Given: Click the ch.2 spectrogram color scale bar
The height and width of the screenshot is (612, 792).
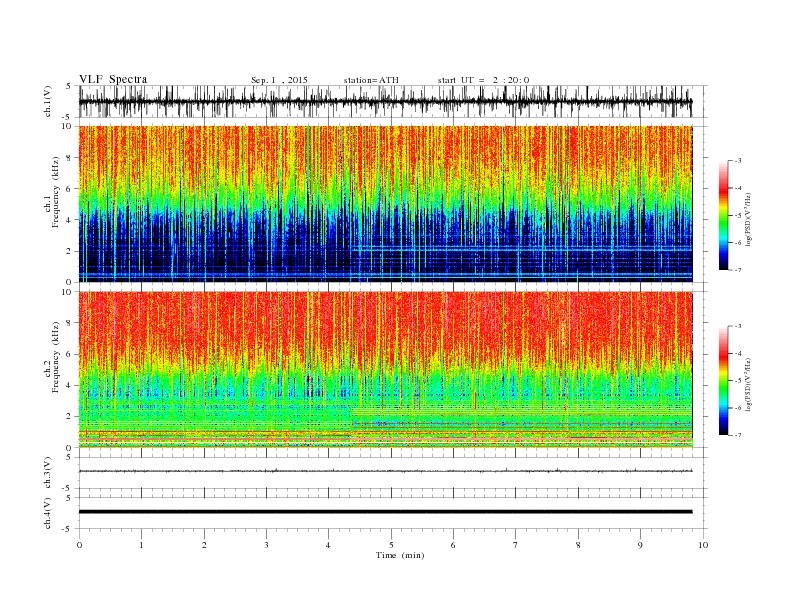Looking at the screenshot, I should tap(723, 380).
